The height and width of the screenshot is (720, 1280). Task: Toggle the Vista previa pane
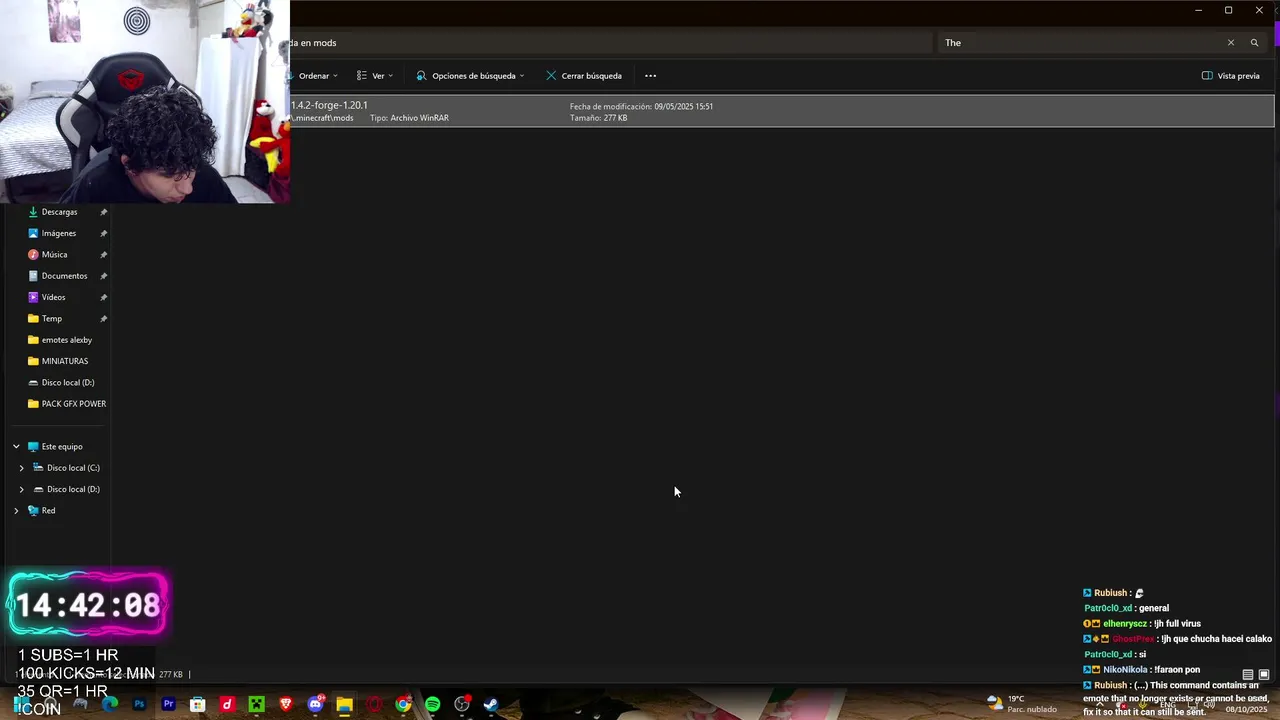tap(1230, 76)
